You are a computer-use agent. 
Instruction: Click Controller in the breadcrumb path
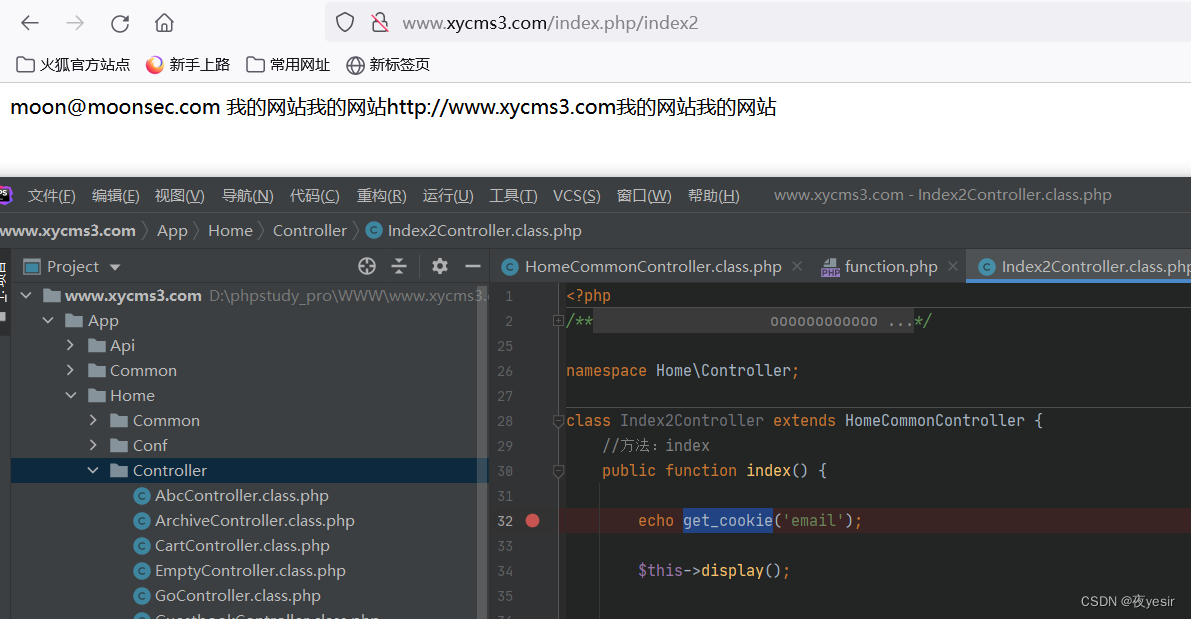pyautogui.click(x=310, y=231)
